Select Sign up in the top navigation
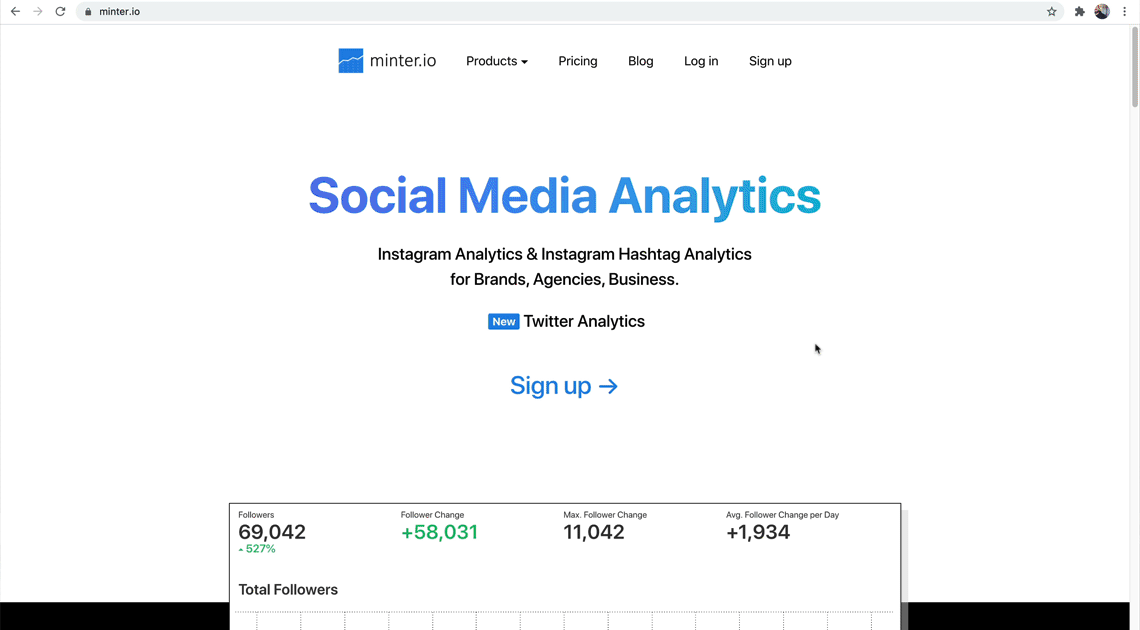Screen dimensions: 1140x630 (770, 61)
